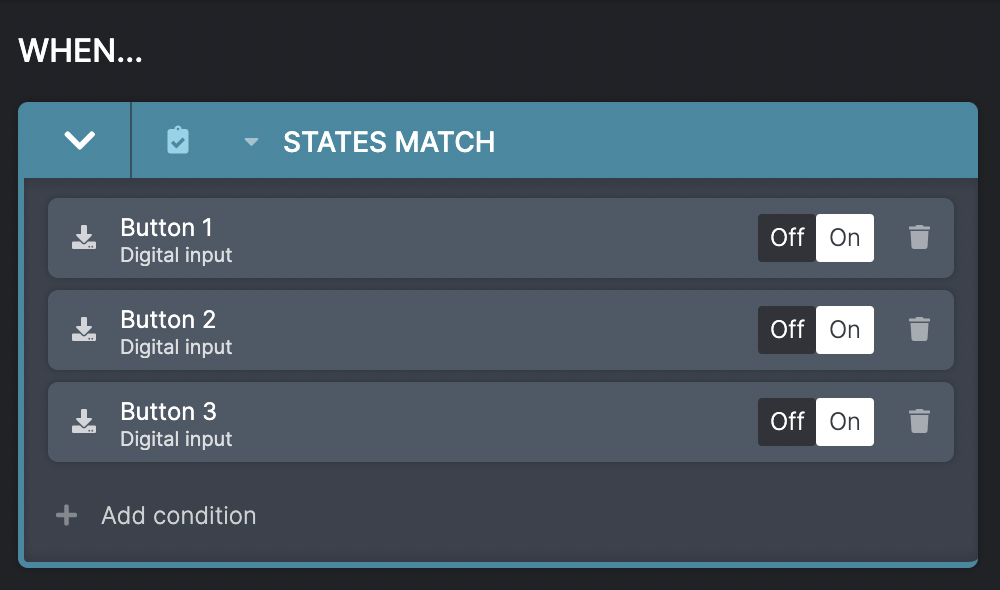The width and height of the screenshot is (1000, 590).
Task: Delete the Button 2 condition
Action: tap(919, 329)
